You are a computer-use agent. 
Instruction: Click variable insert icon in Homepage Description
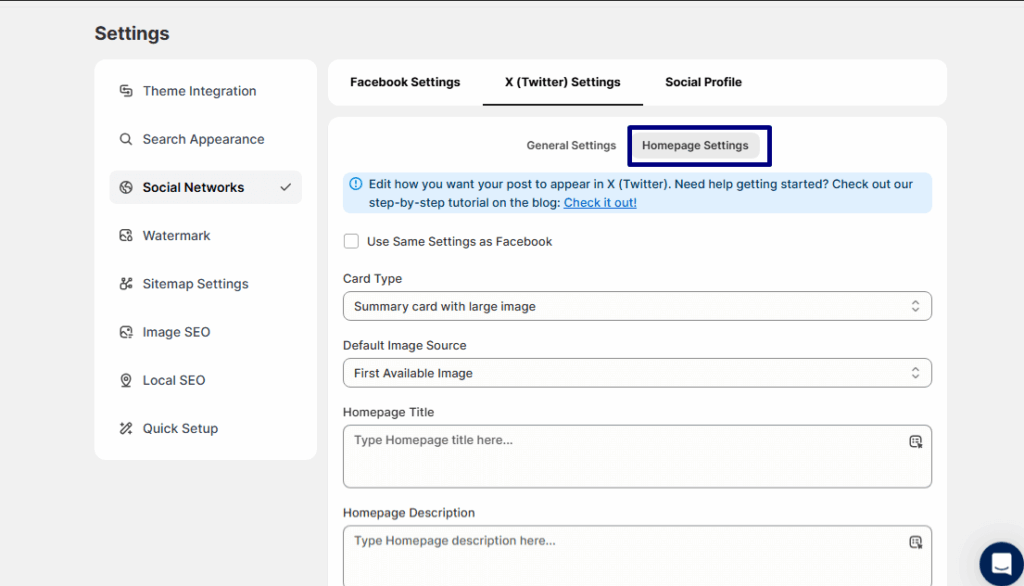click(x=916, y=542)
